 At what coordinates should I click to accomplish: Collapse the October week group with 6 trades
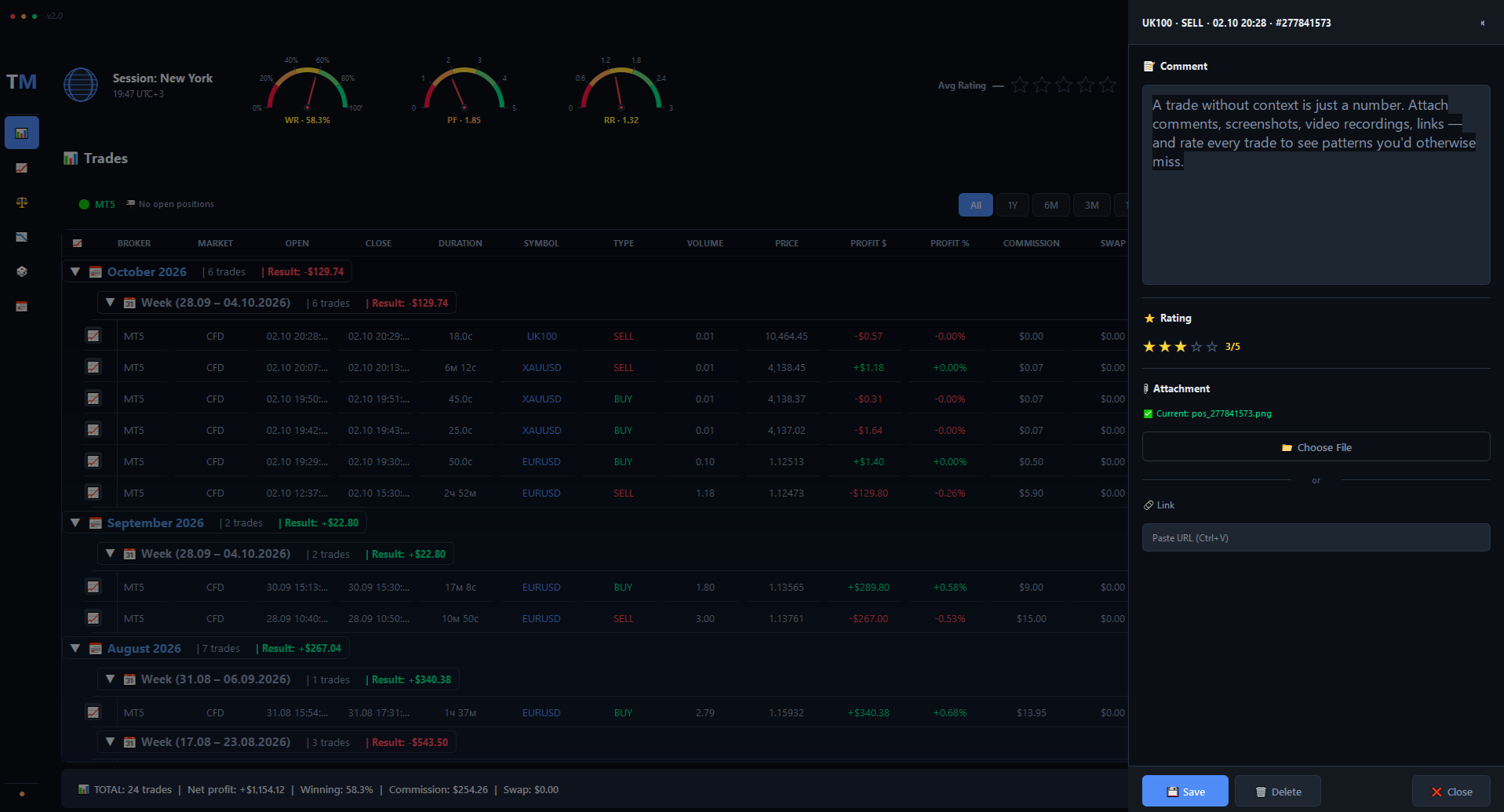point(110,303)
